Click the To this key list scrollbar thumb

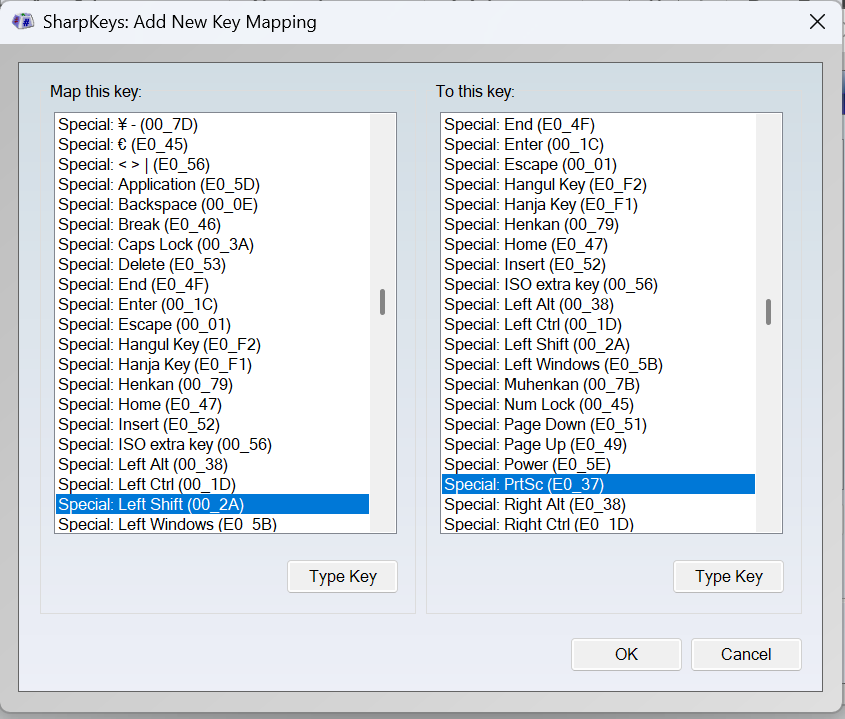[x=768, y=312]
